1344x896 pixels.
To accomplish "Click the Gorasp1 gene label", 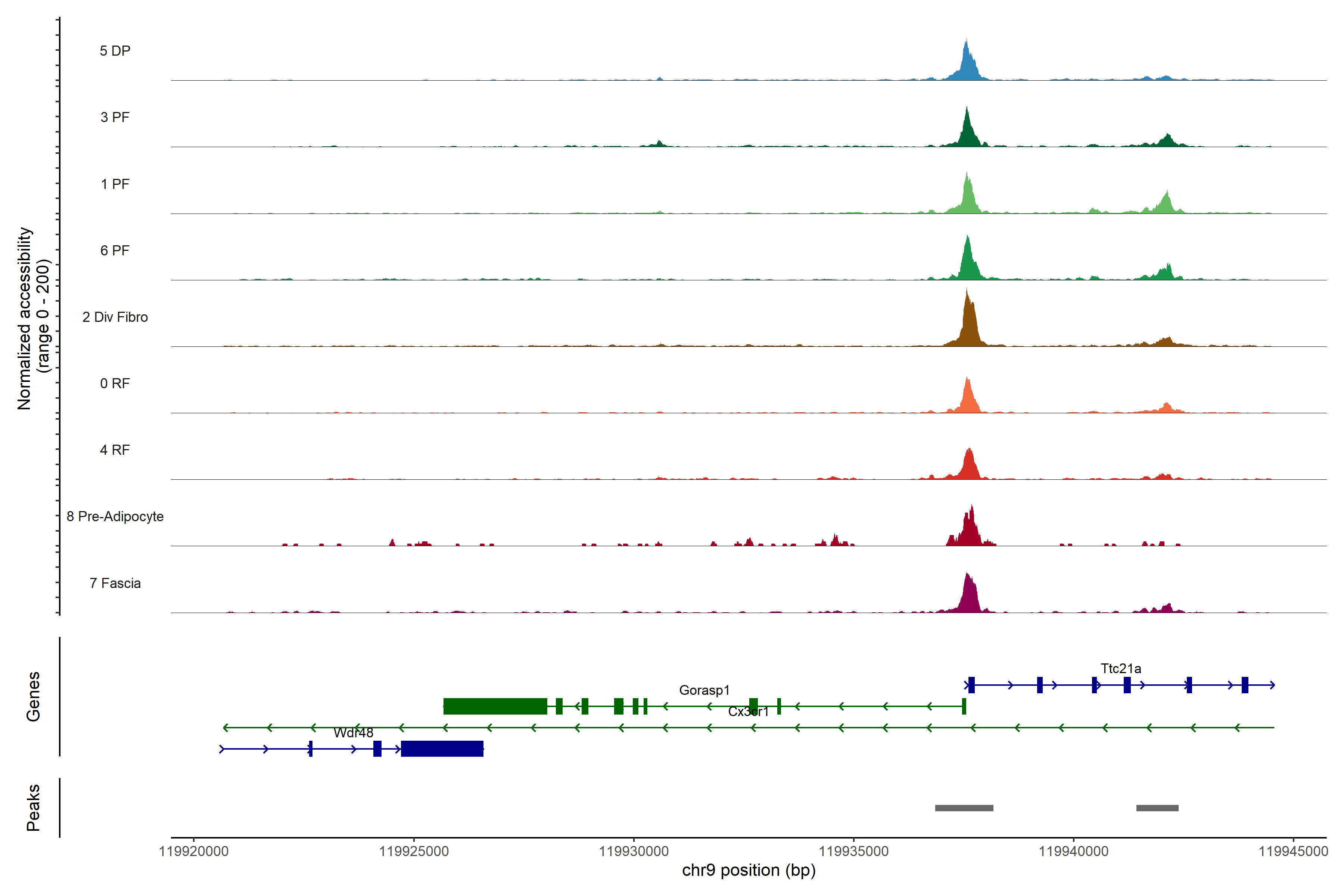I will click(x=704, y=690).
